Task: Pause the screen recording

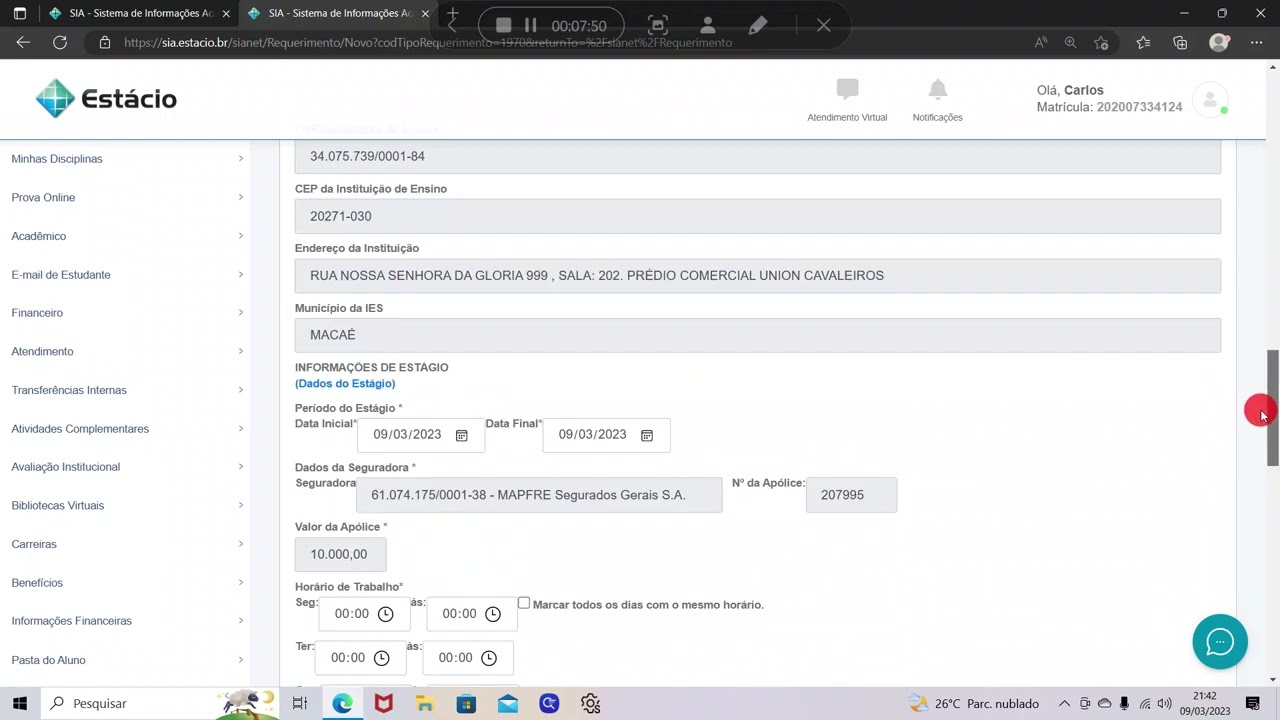Action: point(530,25)
